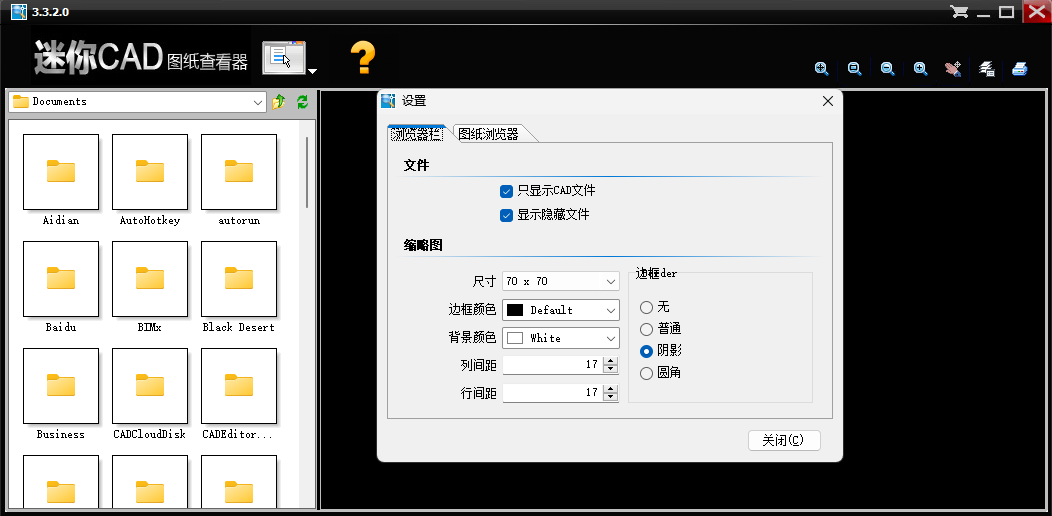This screenshot has height=516, width=1052.
Task: Select the 普通 border radio button
Action: coord(646,329)
